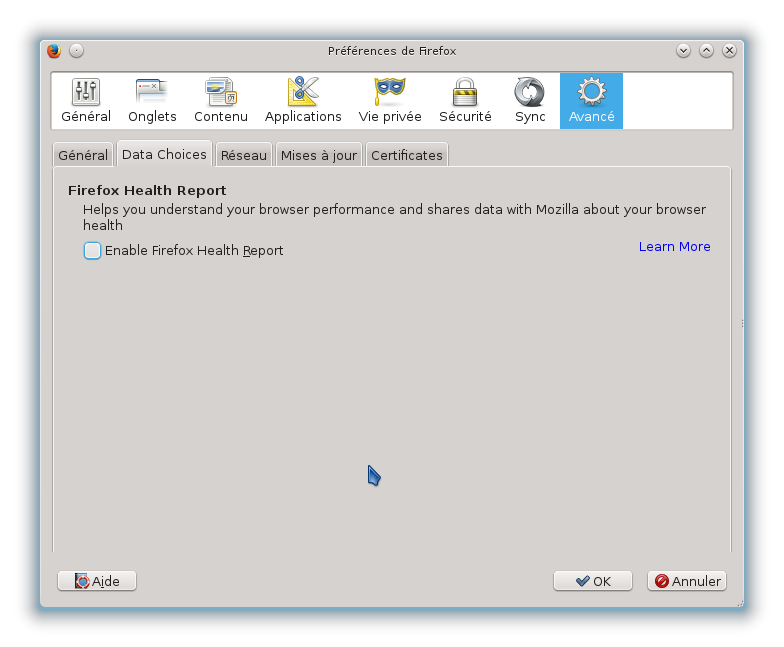
Task: Follow the Learn More link
Action: tap(674, 246)
